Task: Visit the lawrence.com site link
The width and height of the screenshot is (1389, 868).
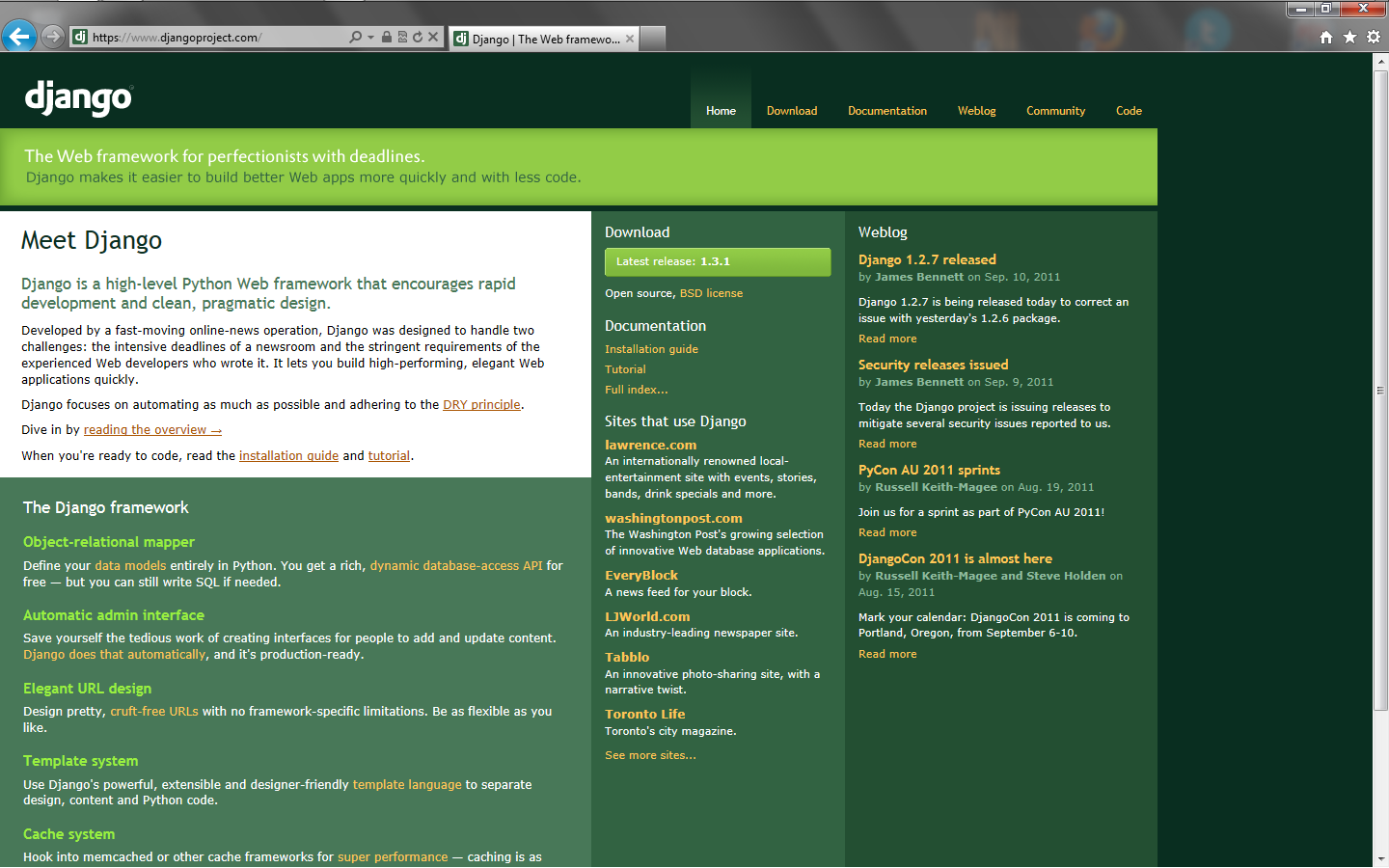Action: pos(650,445)
